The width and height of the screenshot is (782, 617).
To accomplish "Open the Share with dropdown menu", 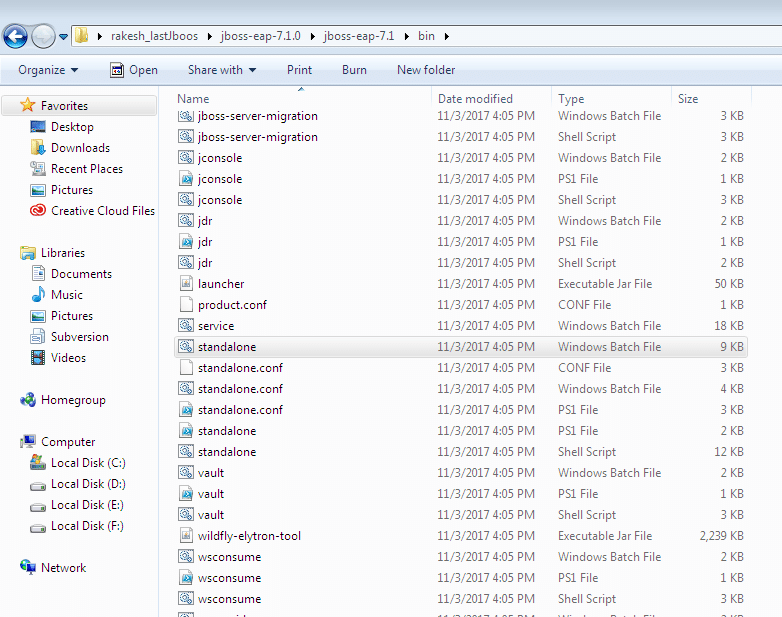I will [222, 70].
